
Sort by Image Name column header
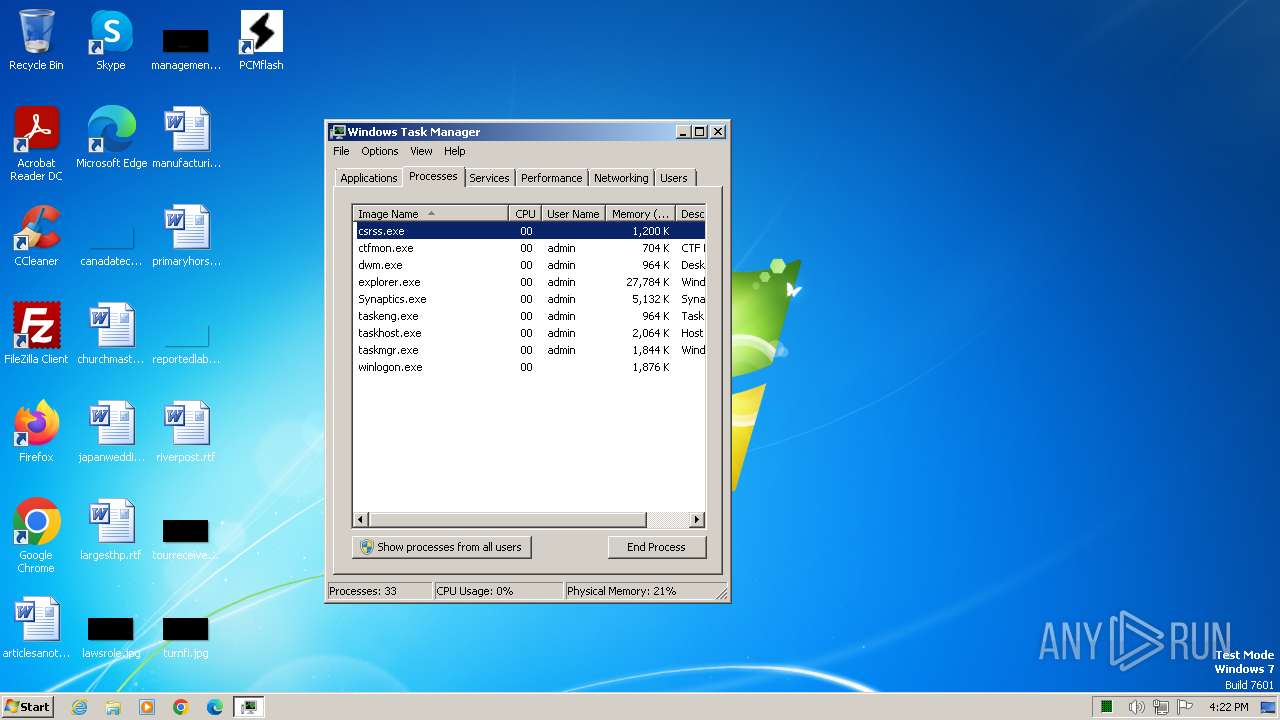point(431,214)
